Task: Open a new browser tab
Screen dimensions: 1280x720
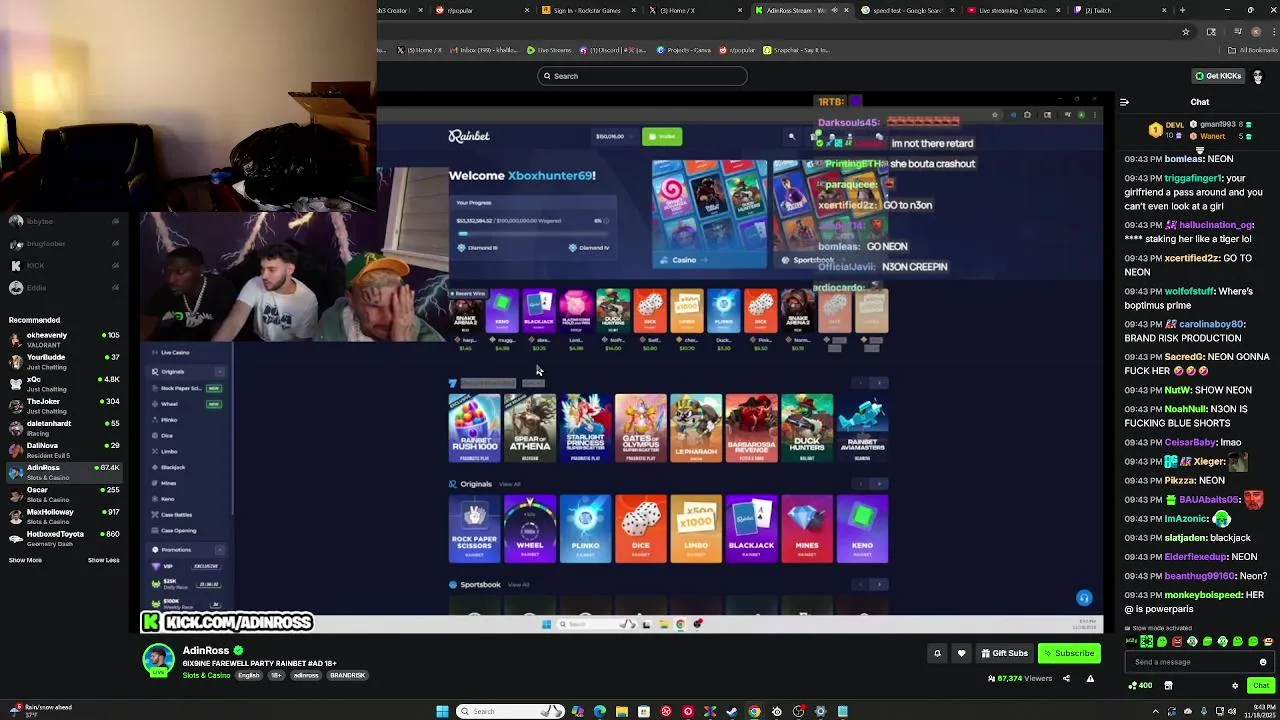Action: 1182,10
